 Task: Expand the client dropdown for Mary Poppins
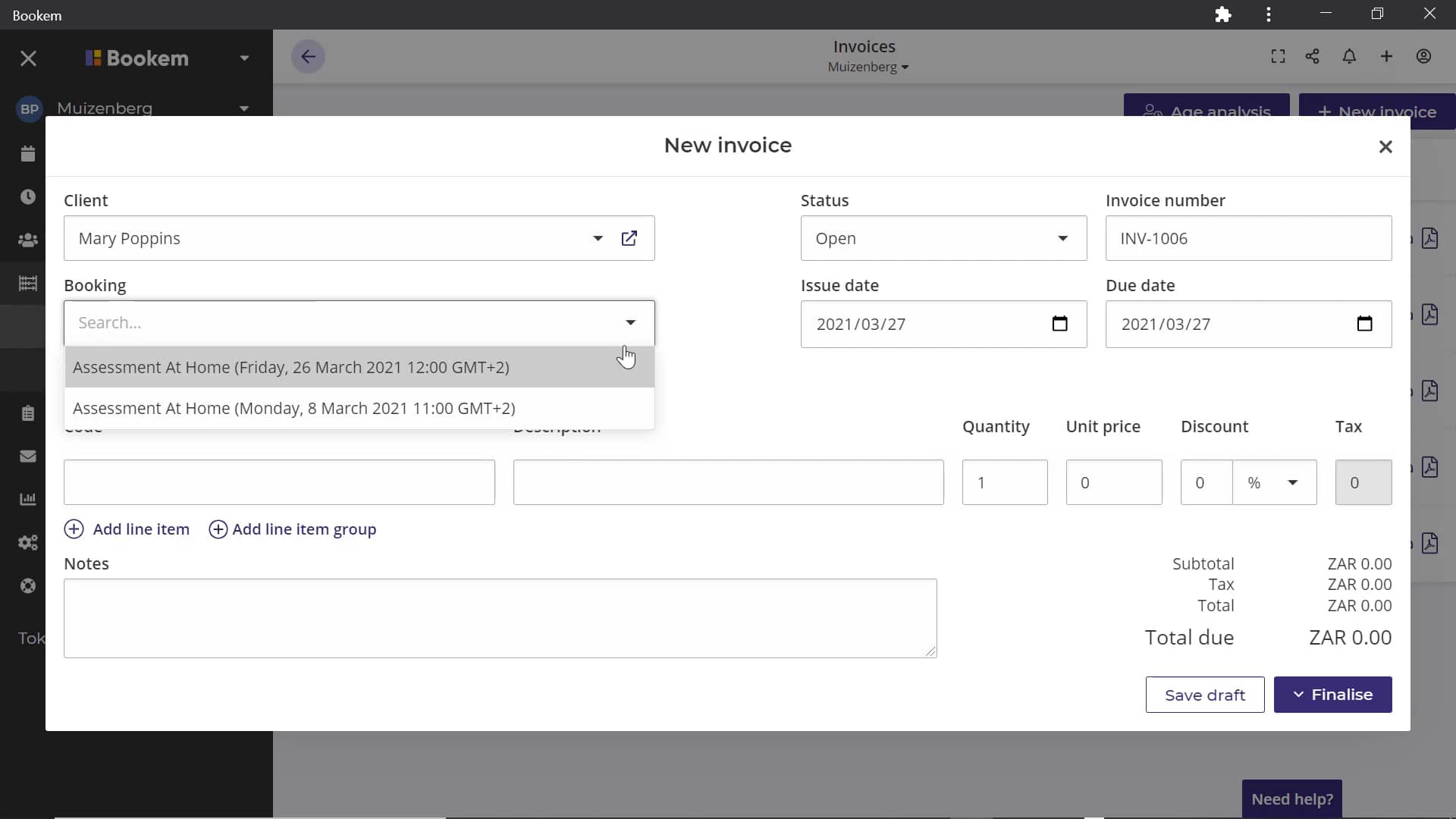[x=598, y=238]
